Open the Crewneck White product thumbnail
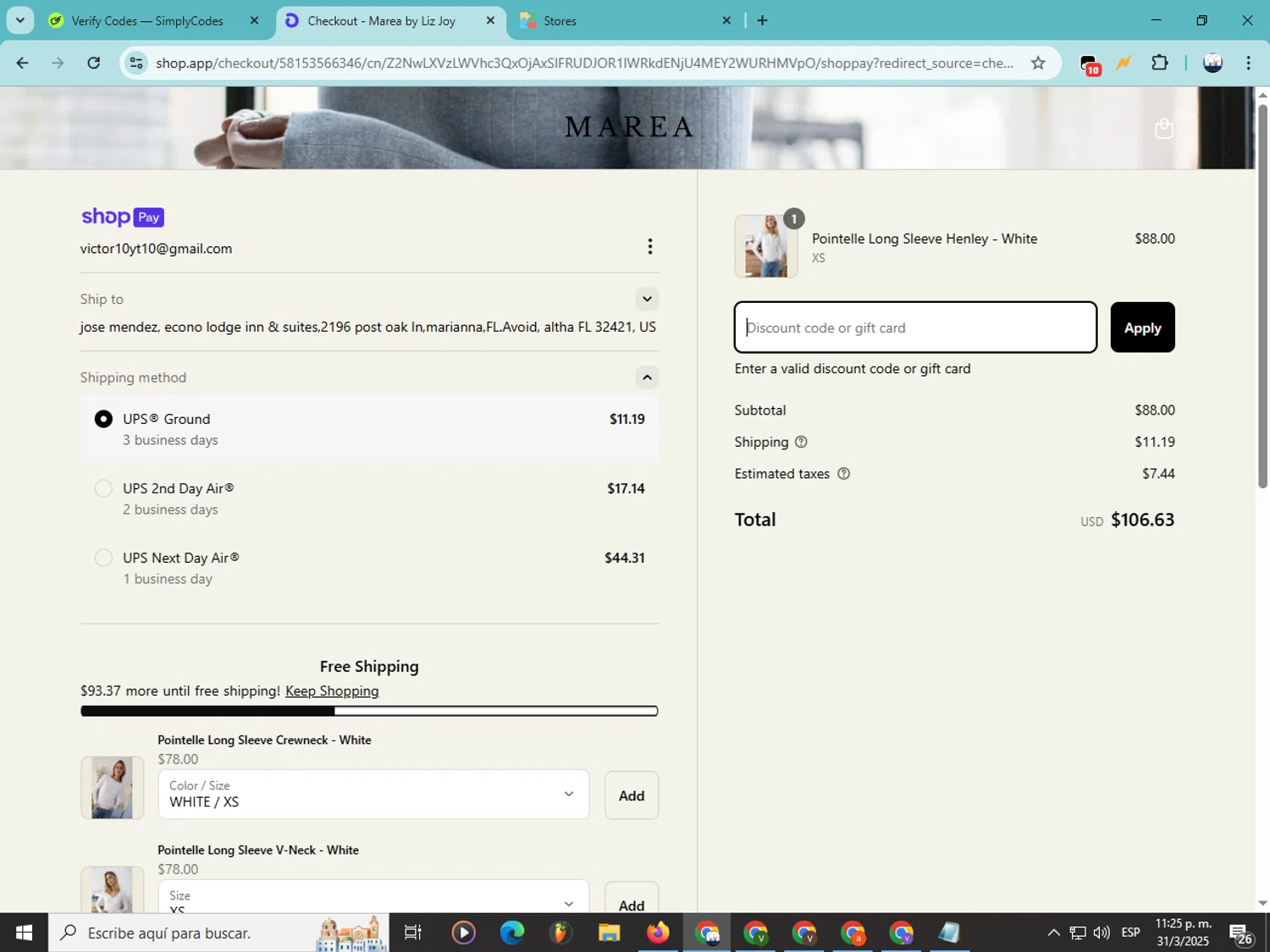The width and height of the screenshot is (1270, 952). point(112,787)
